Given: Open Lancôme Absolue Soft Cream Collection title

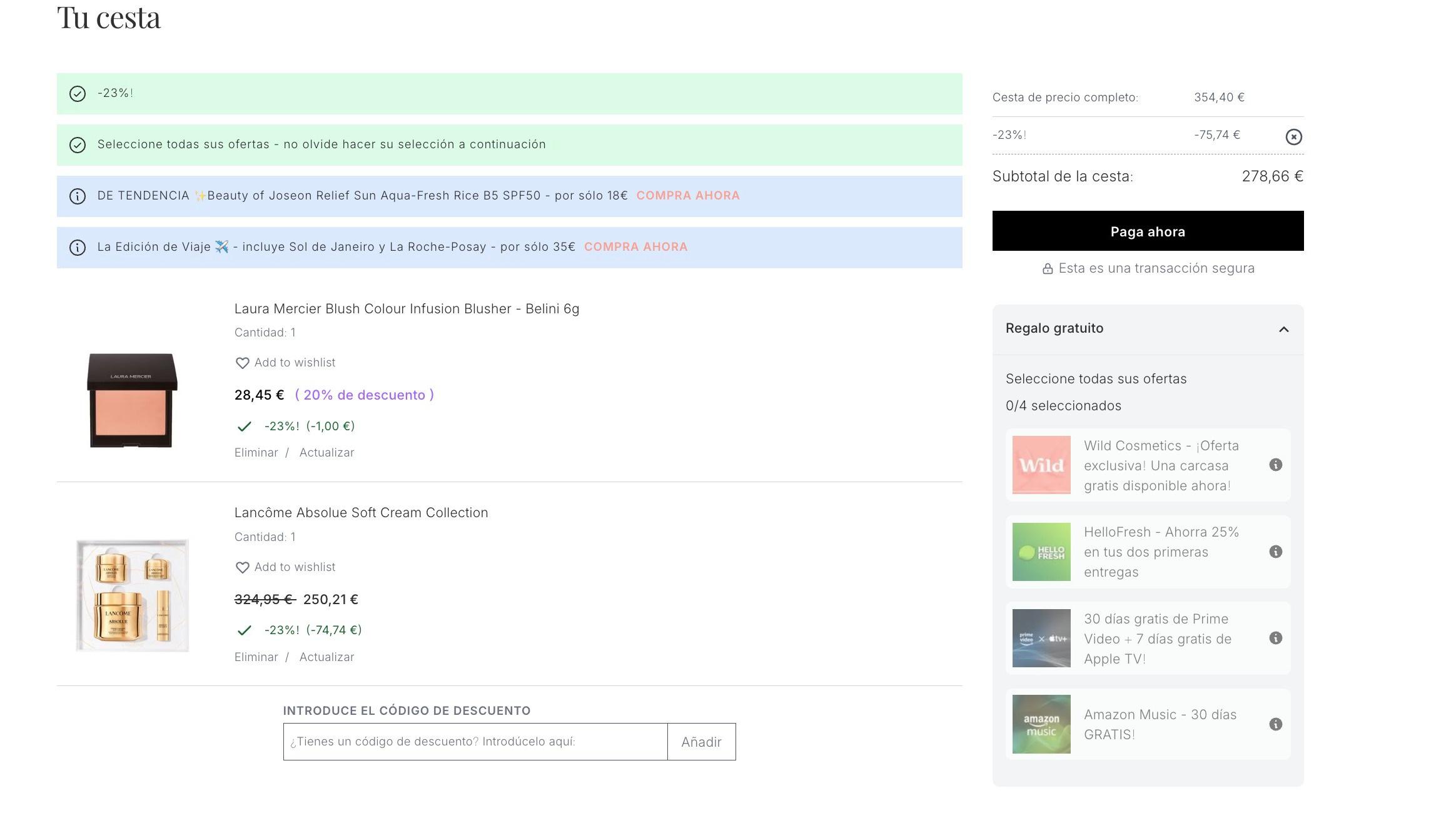Looking at the screenshot, I should (361, 512).
